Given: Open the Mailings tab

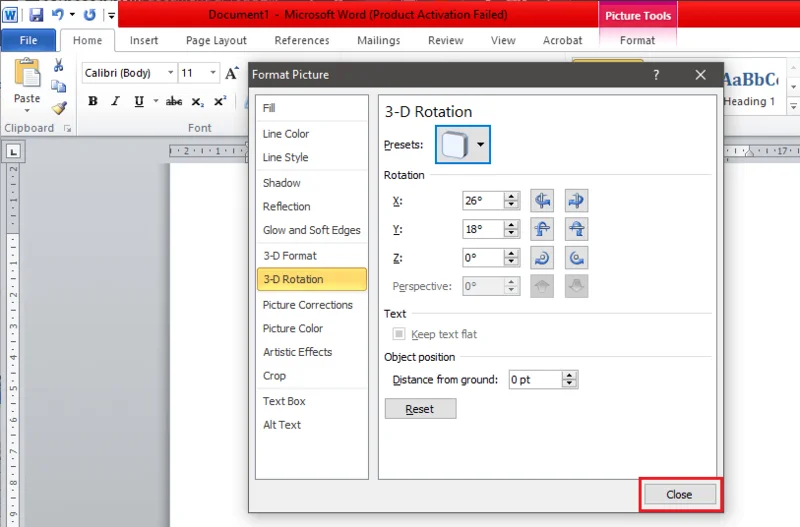Looking at the screenshot, I should pyautogui.click(x=379, y=40).
